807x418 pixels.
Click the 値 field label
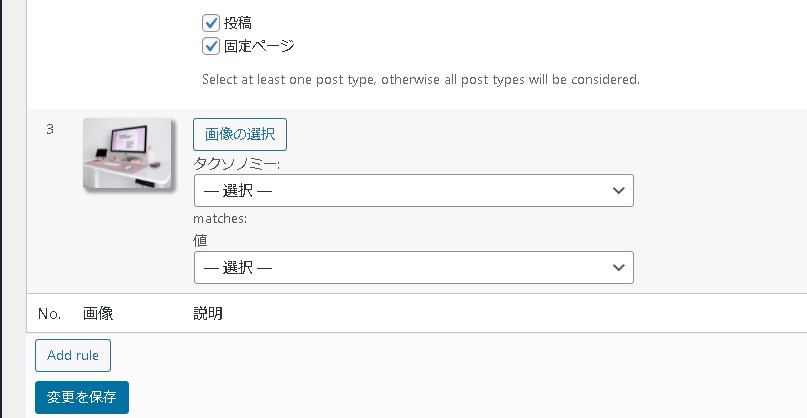[200, 241]
